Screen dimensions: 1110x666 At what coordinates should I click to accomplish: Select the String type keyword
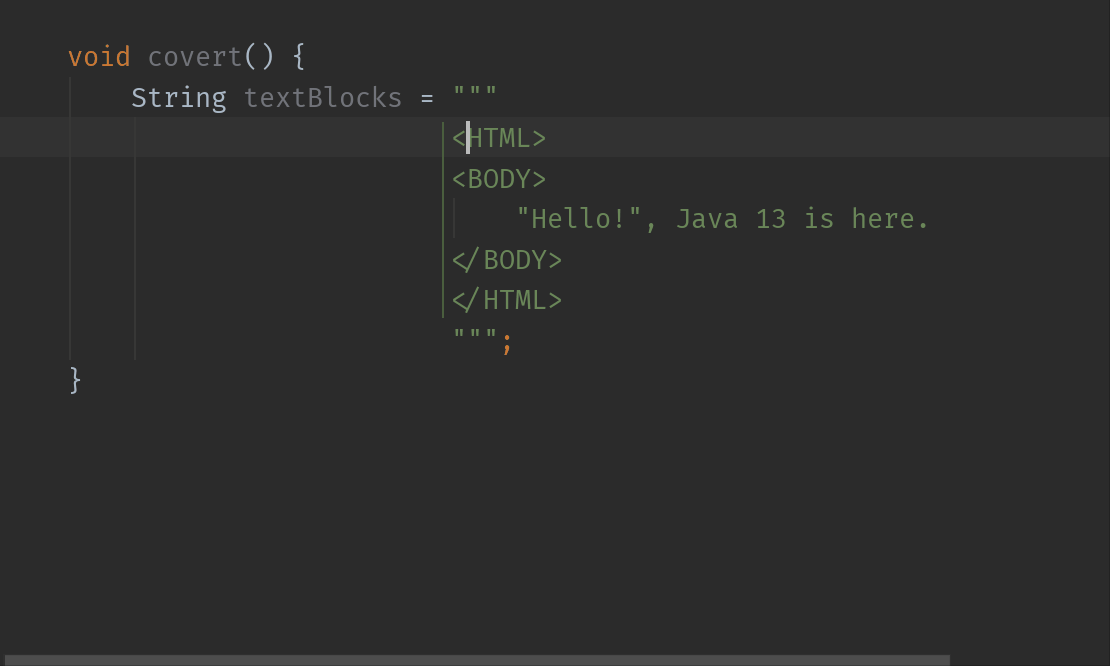pos(178,97)
